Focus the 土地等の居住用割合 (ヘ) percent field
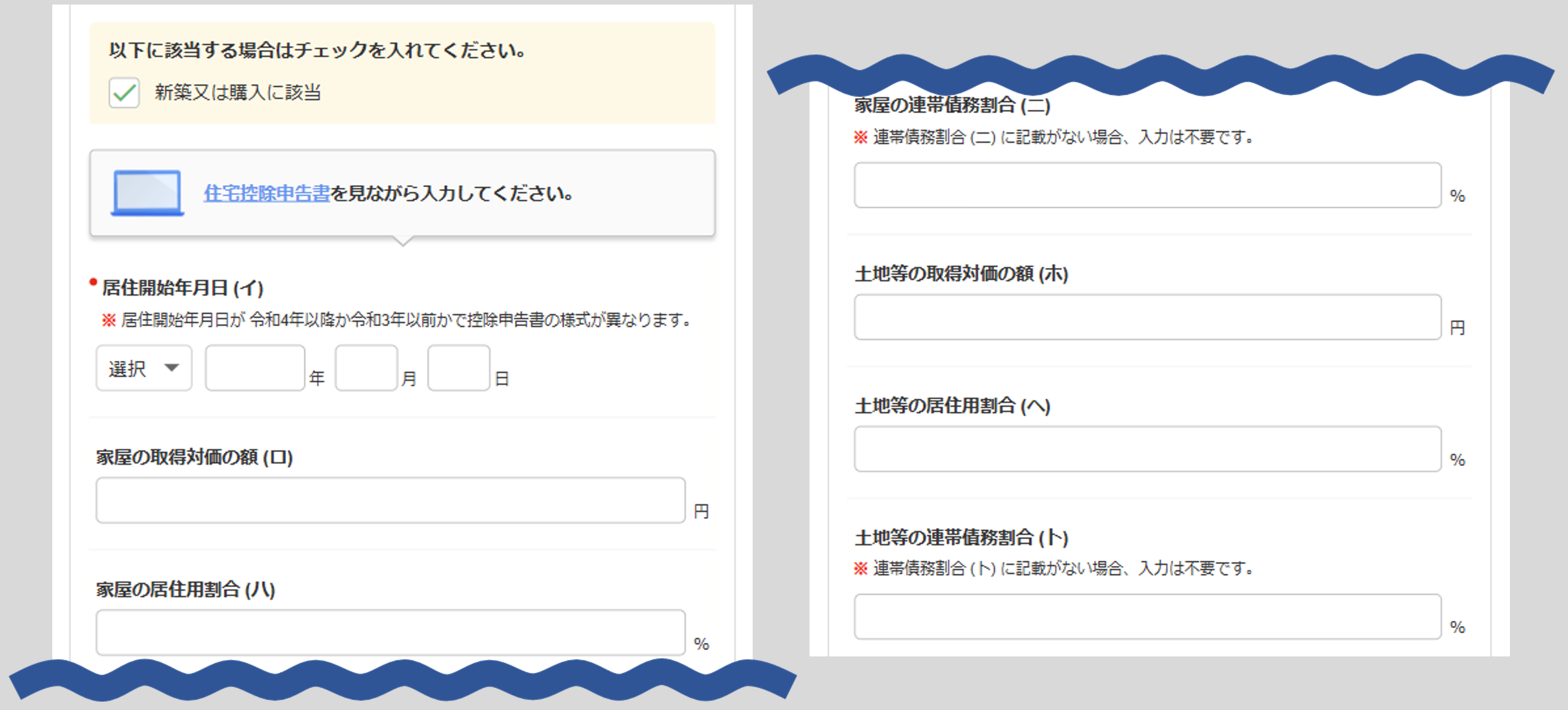The image size is (1568, 710). [1147, 449]
